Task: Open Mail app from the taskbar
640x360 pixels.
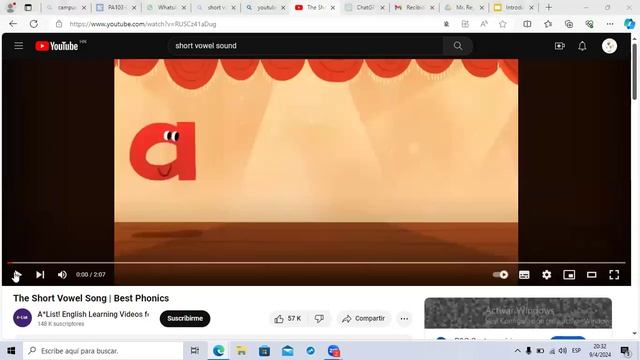Action: click(287, 351)
